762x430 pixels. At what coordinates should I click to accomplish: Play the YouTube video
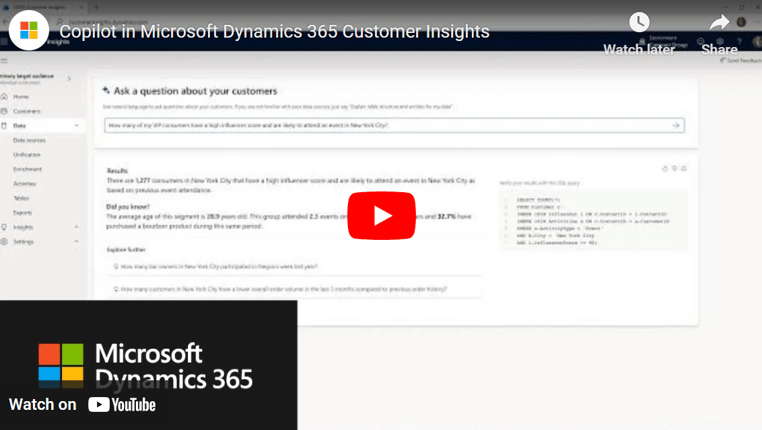pos(381,215)
